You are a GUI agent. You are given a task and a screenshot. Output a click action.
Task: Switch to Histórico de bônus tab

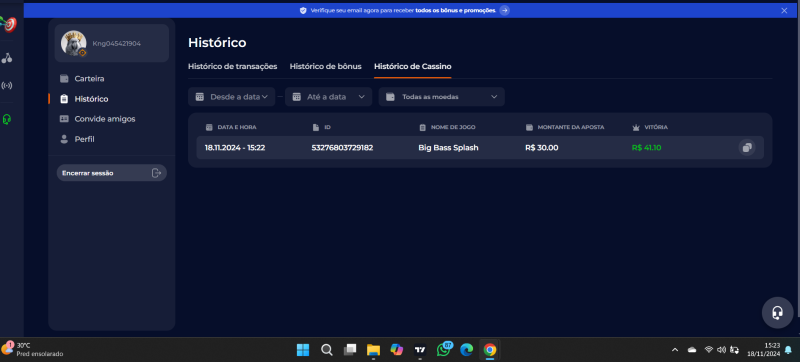pos(326,66)
